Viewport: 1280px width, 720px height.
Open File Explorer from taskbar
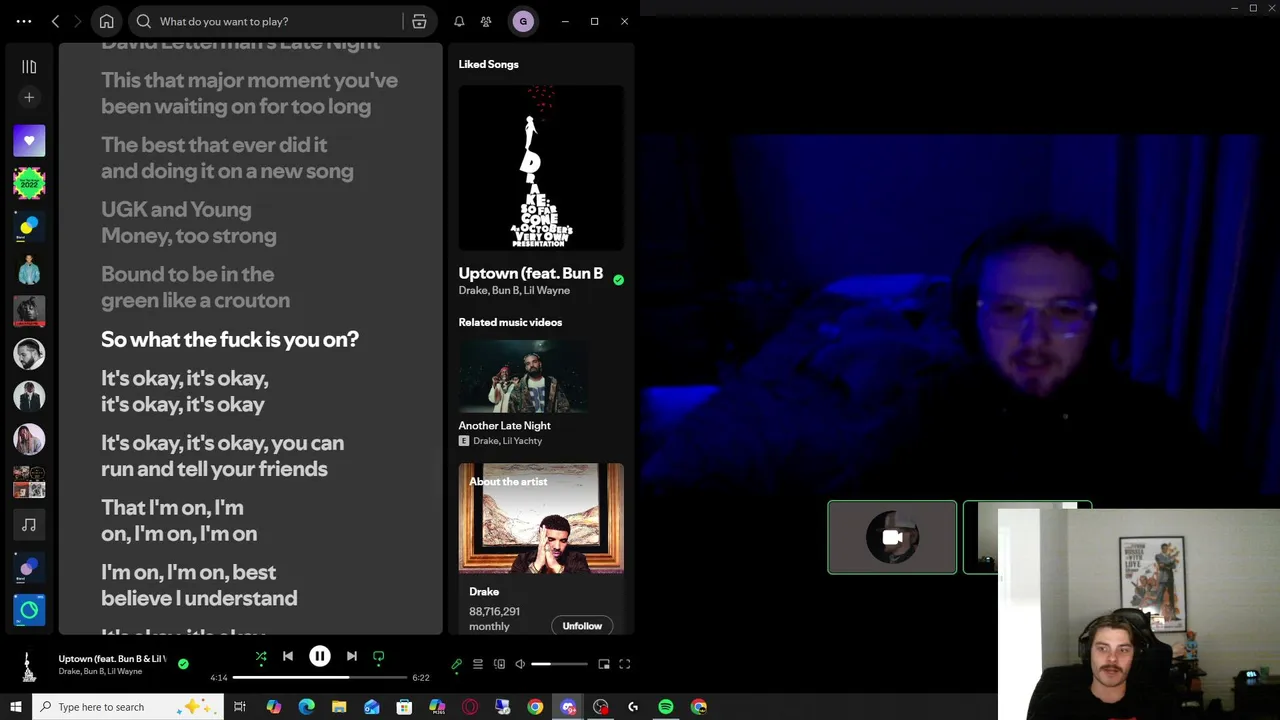coord(339,707)
